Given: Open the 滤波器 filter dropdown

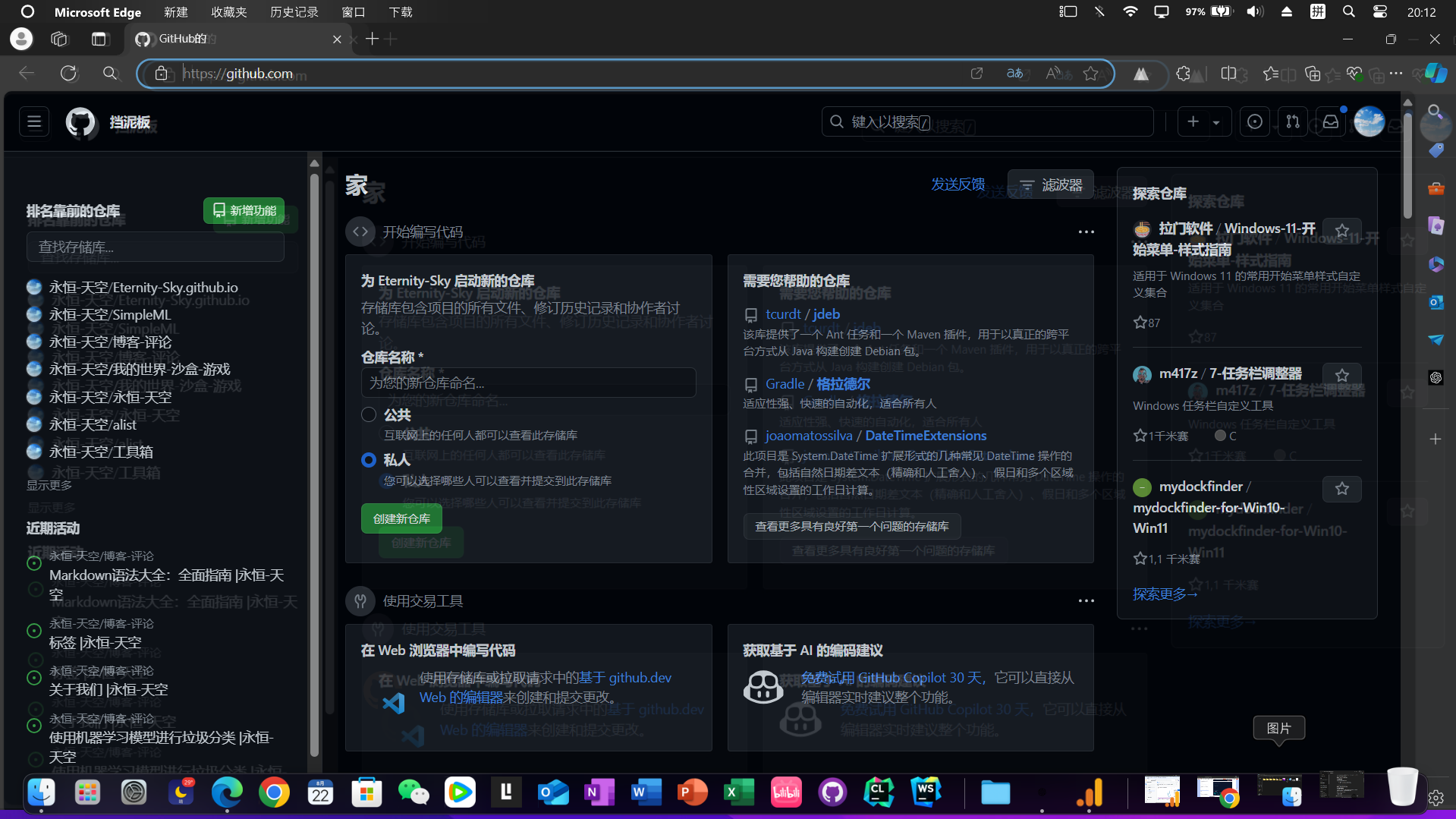Looking at the screenshot, I should click(x=1051, y=184).
